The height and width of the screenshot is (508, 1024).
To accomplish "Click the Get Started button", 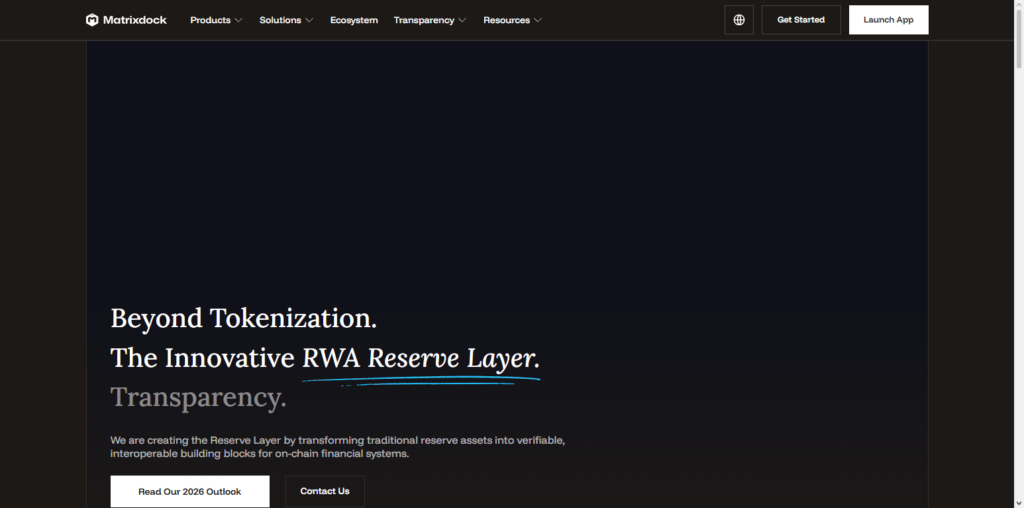I will coord(801,20).
